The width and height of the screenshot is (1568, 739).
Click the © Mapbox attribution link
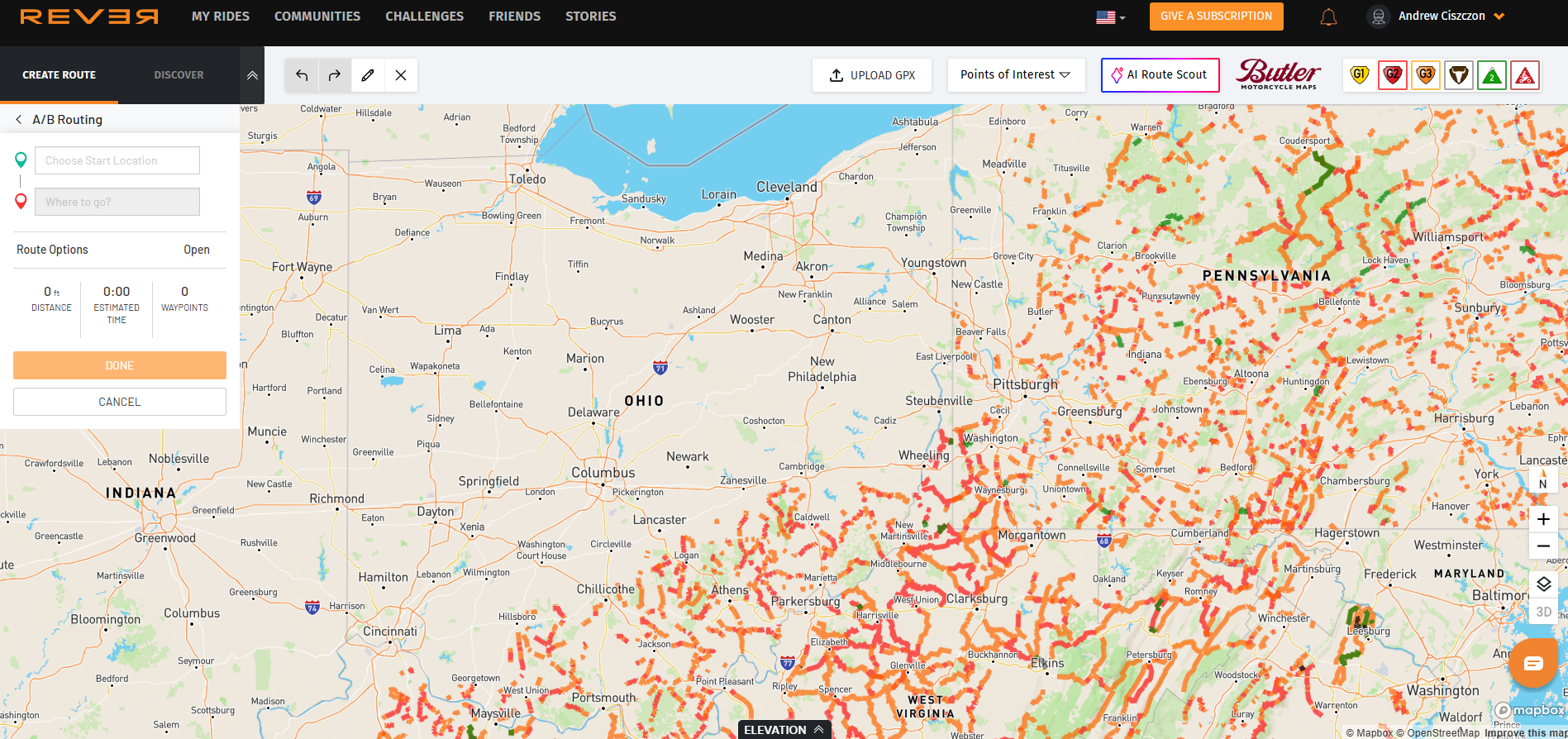1369,732
